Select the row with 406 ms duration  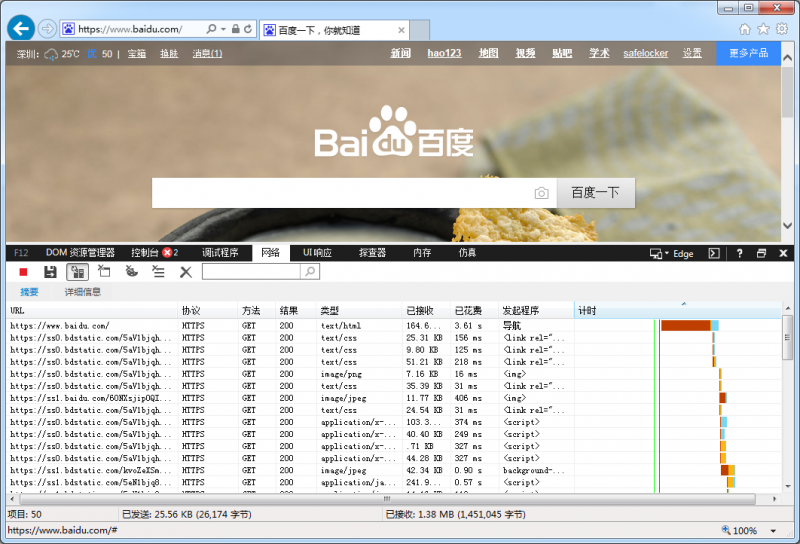click(x=394, y=398)
